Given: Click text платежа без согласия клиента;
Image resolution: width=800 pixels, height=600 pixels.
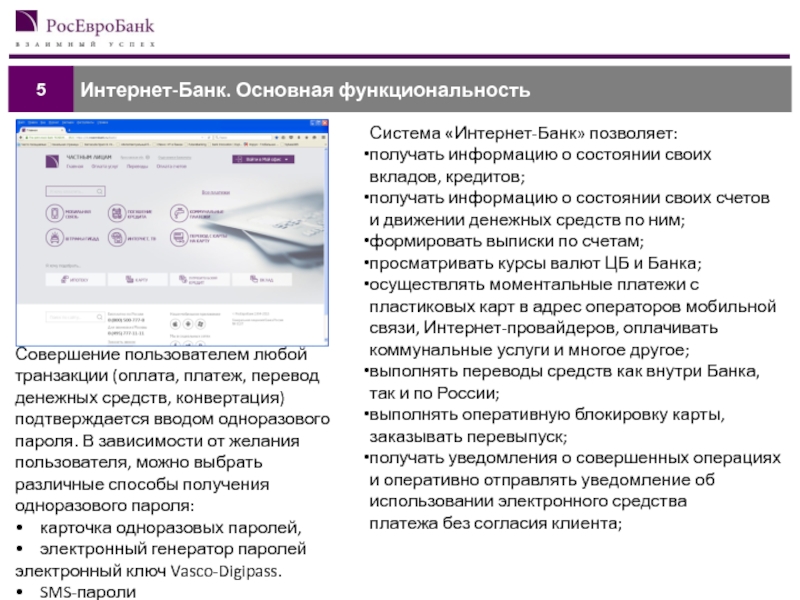Looking at the screenshot, I should 495,523.
